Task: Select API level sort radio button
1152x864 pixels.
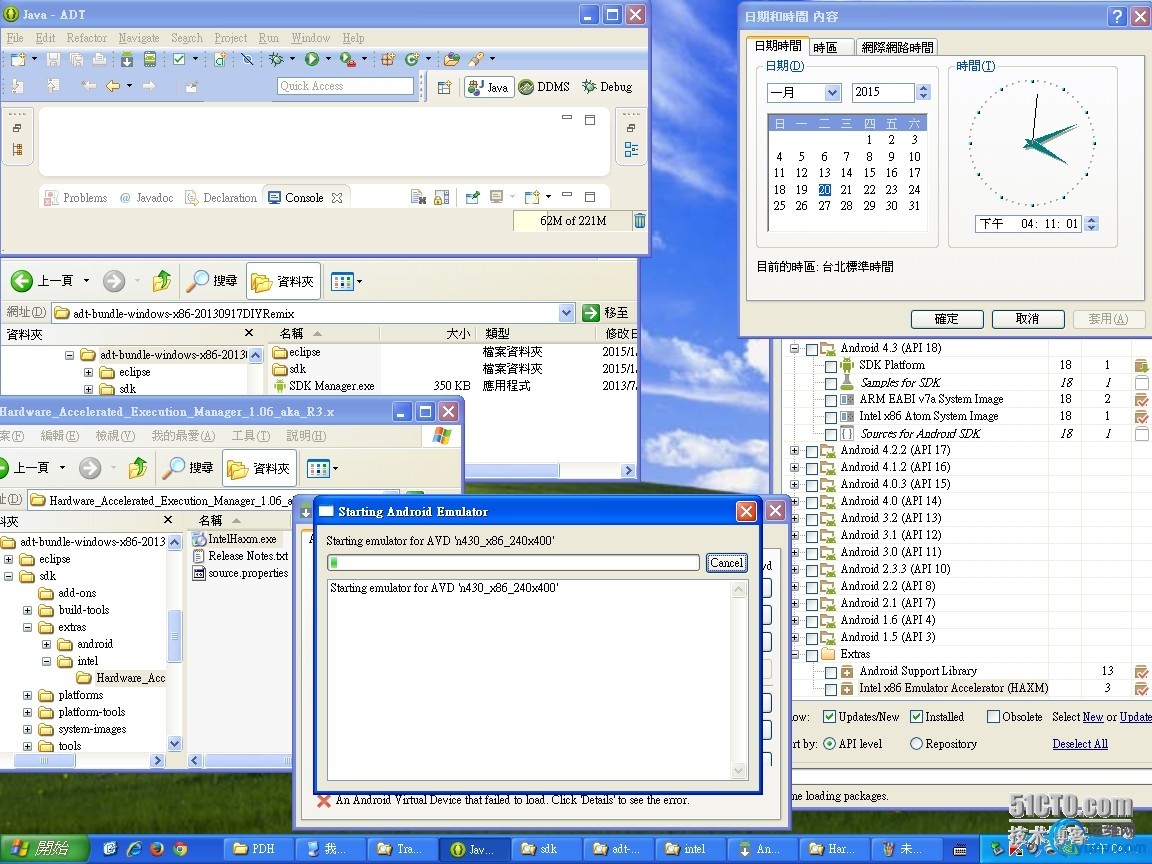Action: [x=829, y=744]
